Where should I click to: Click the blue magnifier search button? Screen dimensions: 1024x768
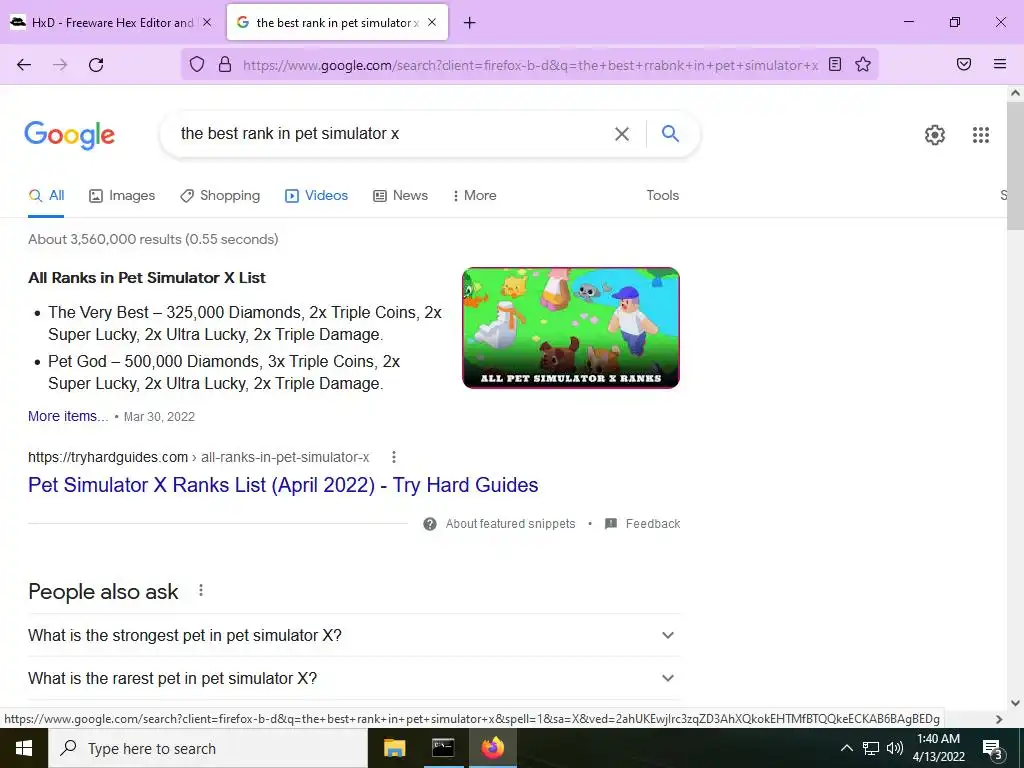tap(670, 133)
